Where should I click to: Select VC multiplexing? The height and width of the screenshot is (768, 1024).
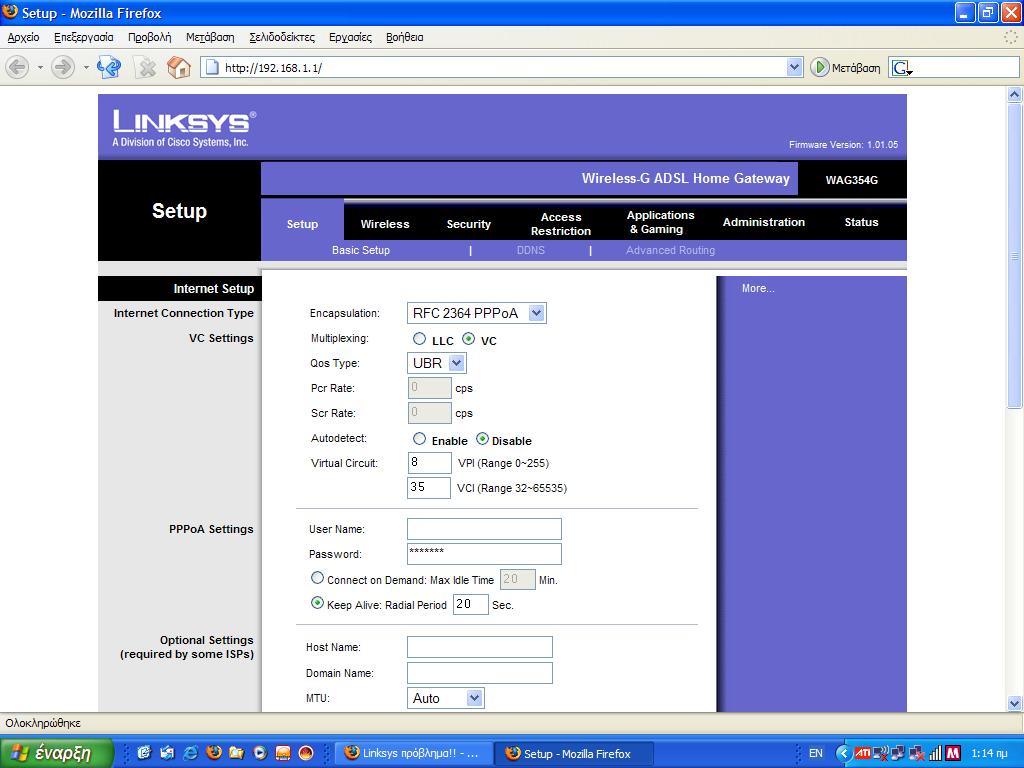(x=468, y=339)
